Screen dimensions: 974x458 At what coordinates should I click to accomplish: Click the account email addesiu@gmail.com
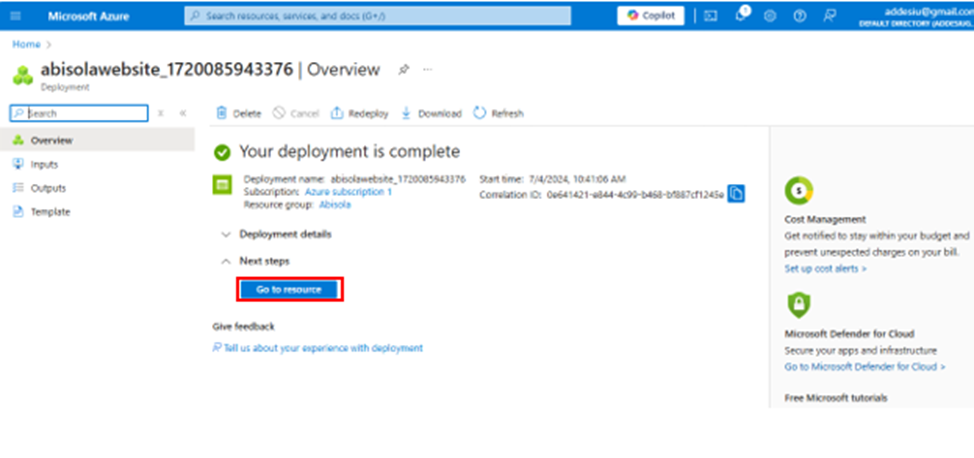tap(929, 12)
